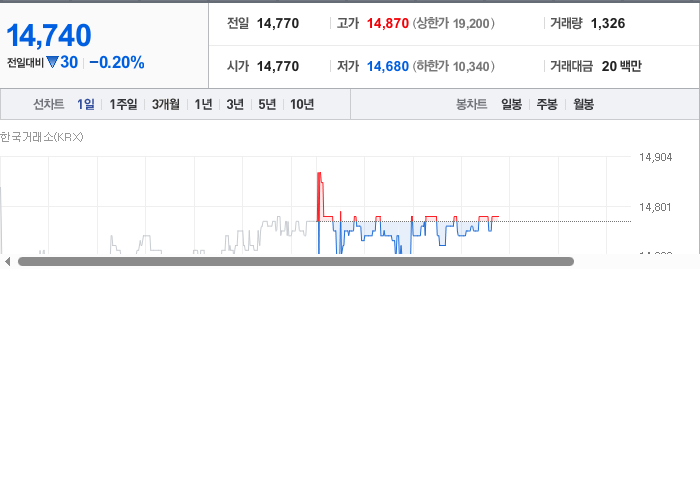Click the left scroll arrow of scrollbar
The width and height of the screenshot is (700, 490).
click(7, 262)
